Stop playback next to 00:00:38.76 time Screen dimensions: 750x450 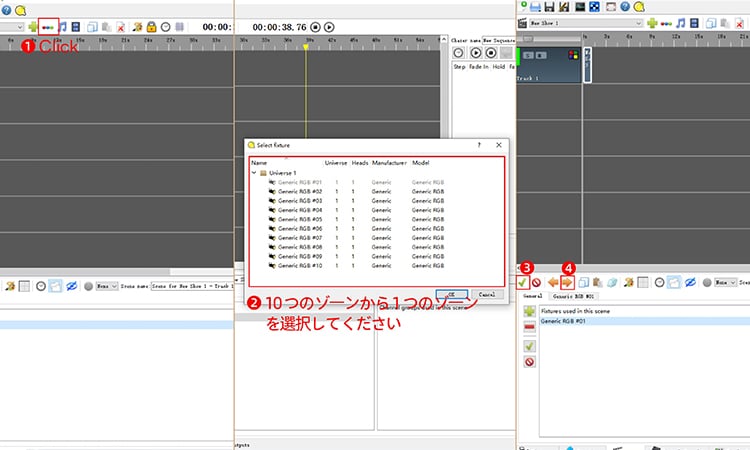click(315, 27)
